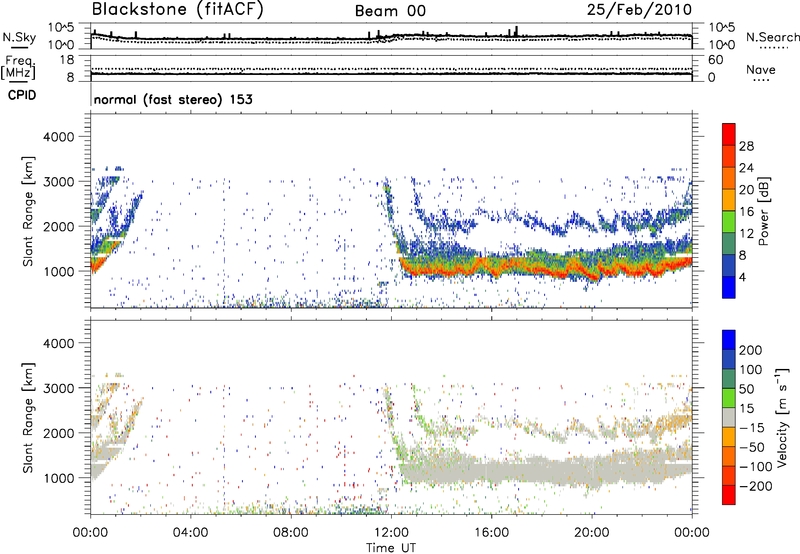Click the '04:00' time axis tick label
The width and height of the screenshot is (800, 554).
(190, 533)
